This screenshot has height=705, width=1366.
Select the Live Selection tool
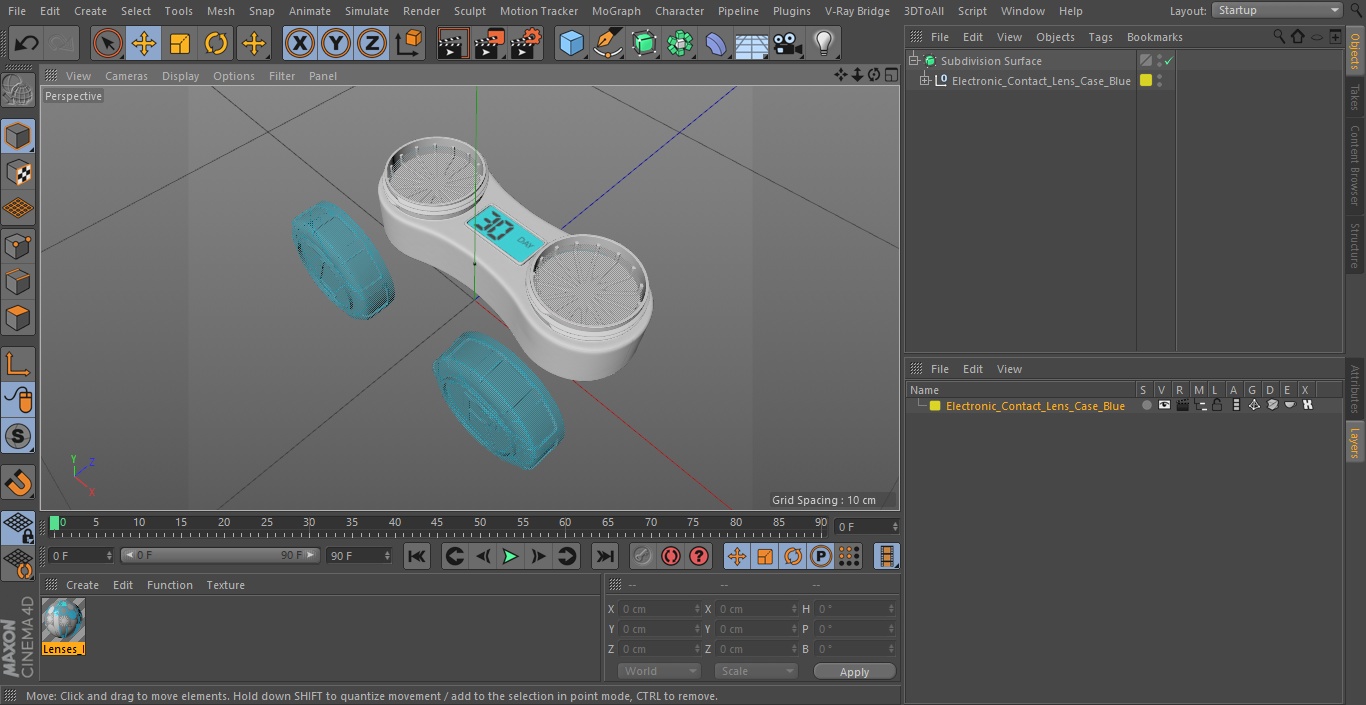click(108, 44)
